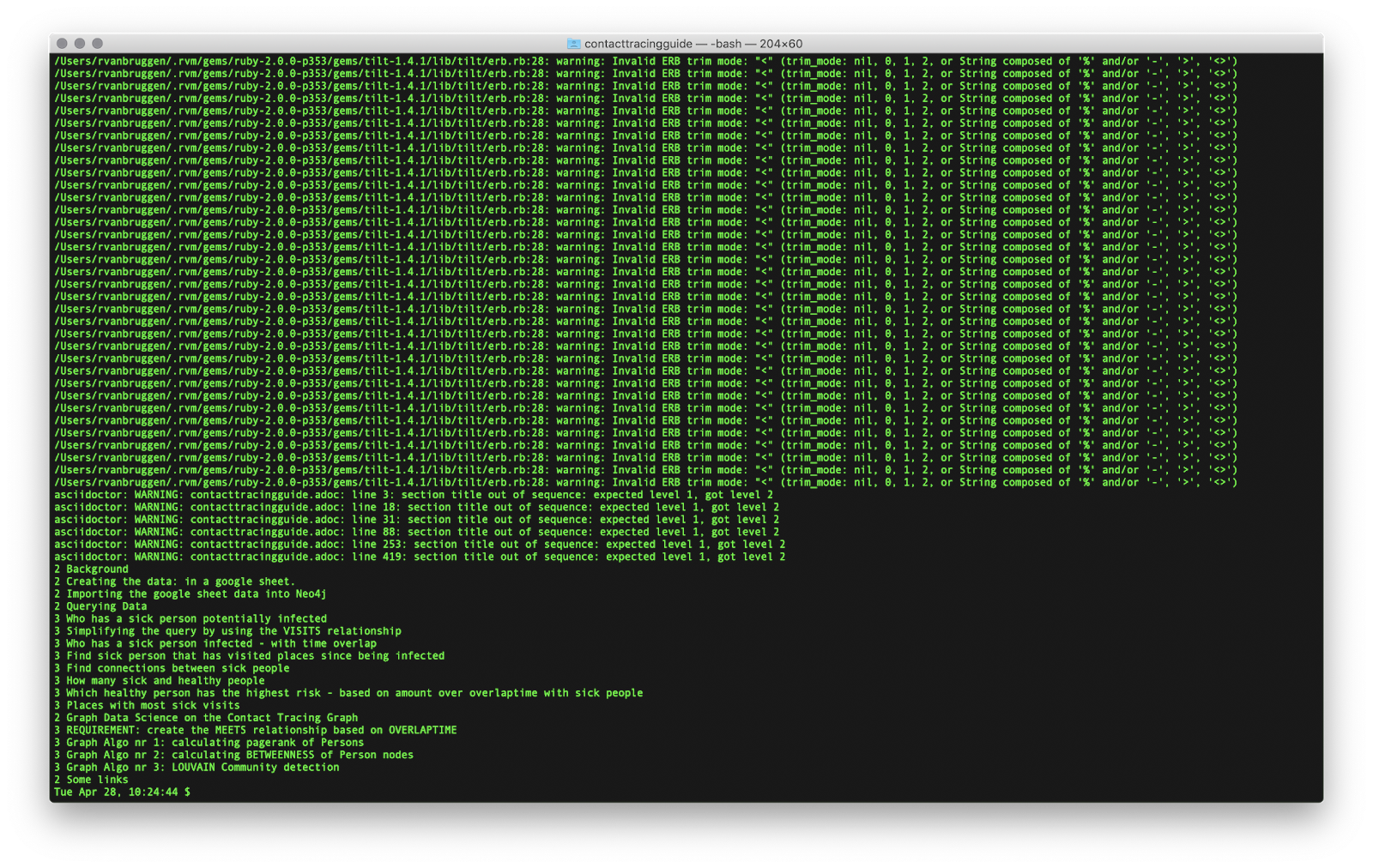Click 'How many sick and healthy people'
This screenshot has height=868, width=1373.
[166, 680]
